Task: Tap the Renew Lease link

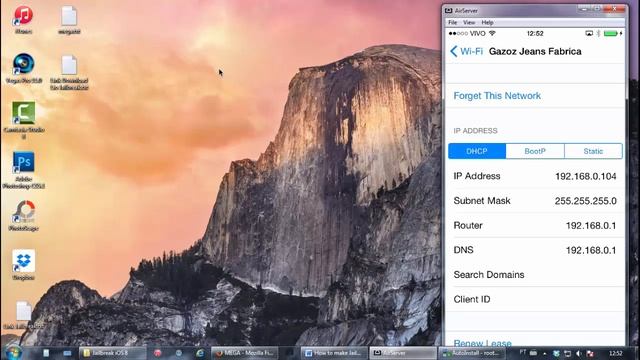Action: [x=482, y=343]
